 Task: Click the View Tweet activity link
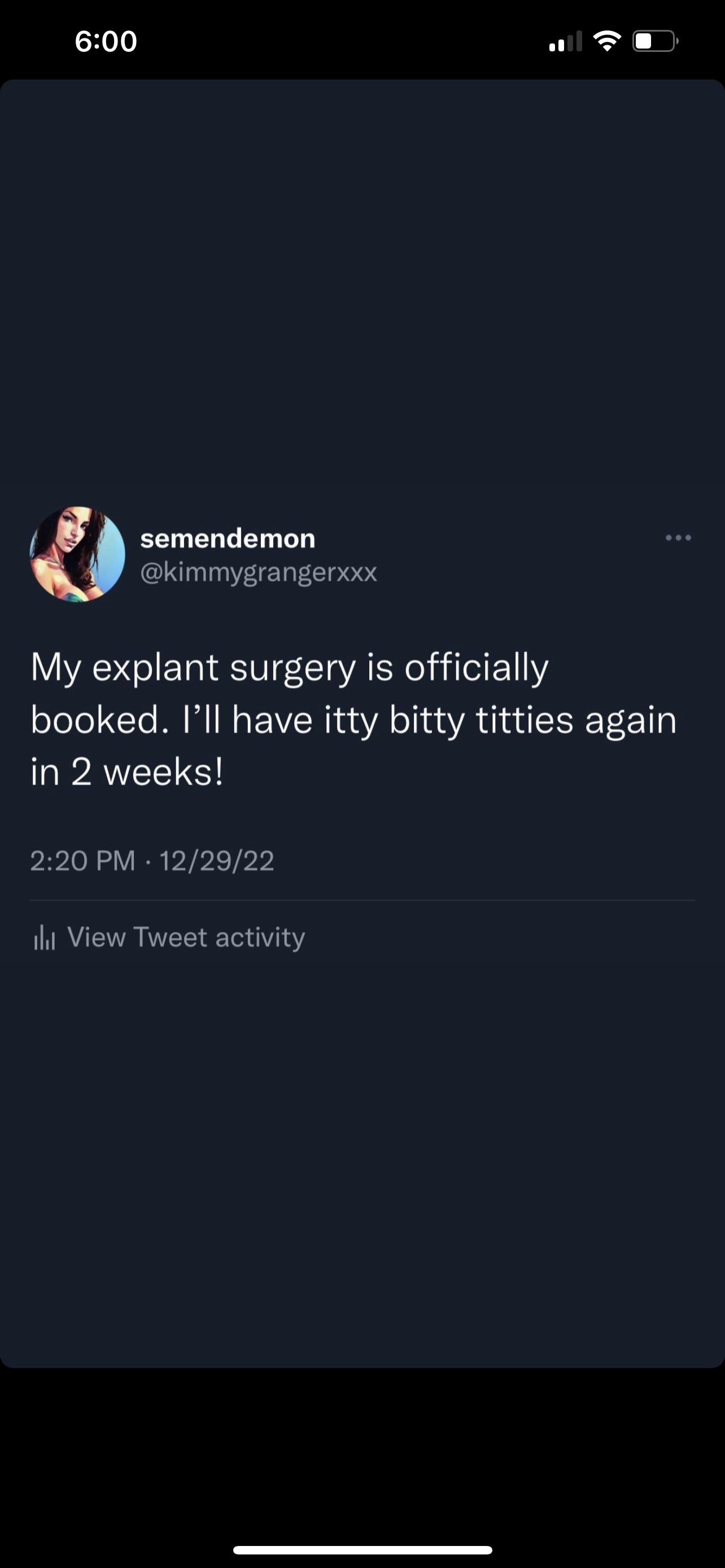186,937
